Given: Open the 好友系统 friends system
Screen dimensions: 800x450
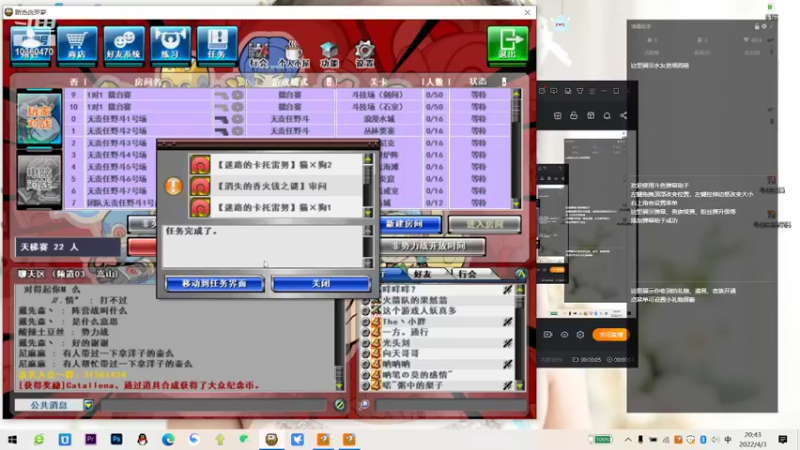Looking at the screenshot, I should (123, 44).
